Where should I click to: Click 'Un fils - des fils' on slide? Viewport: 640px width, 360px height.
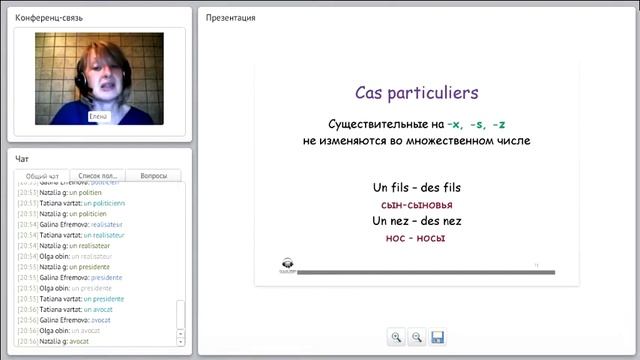(417, 188)
